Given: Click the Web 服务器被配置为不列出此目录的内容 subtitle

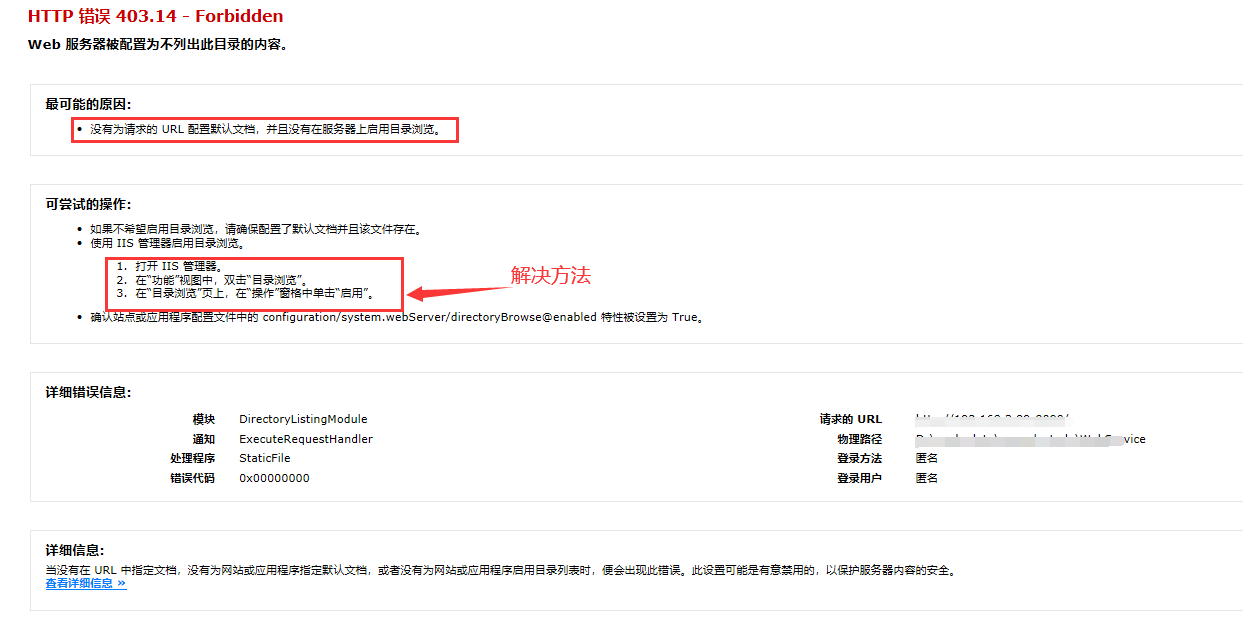Looking at the screenshot, I should 155,44.
